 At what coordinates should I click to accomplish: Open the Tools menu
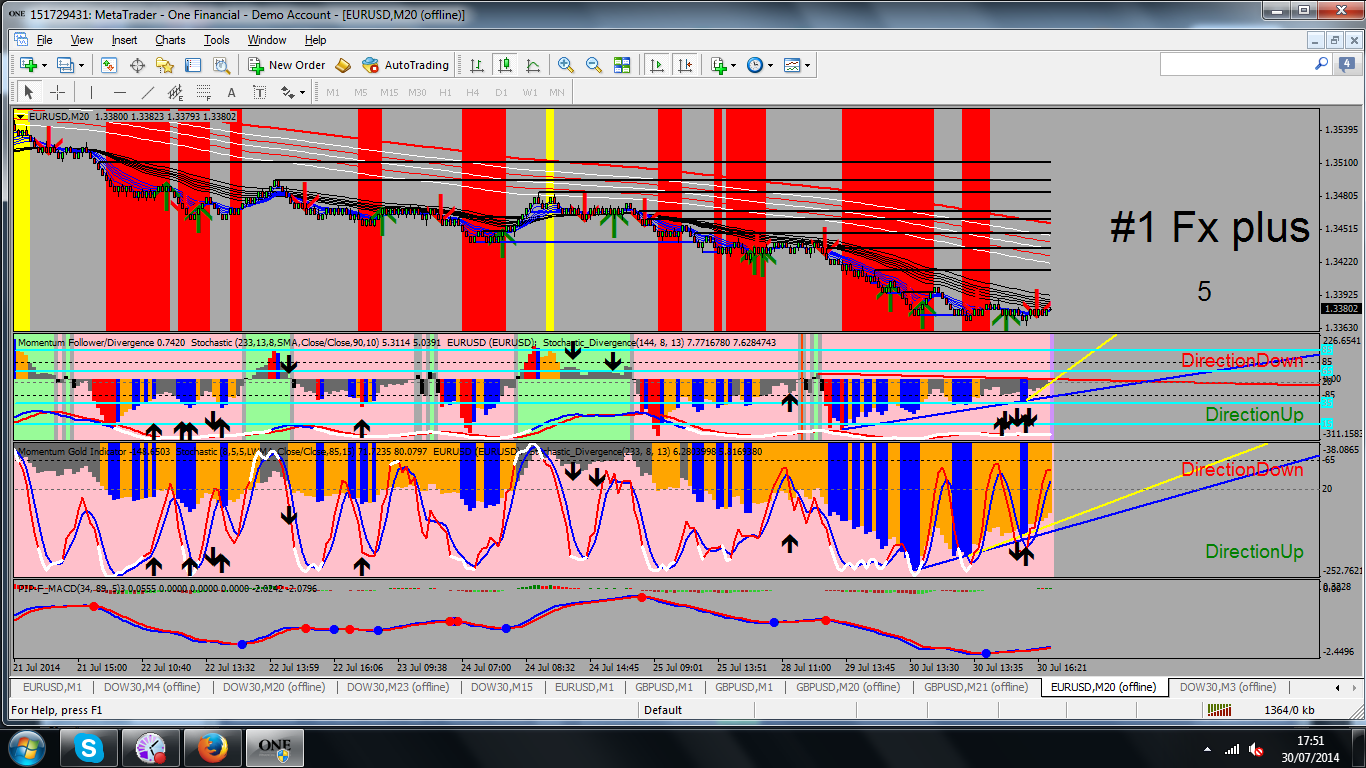(x=217, y=40)
